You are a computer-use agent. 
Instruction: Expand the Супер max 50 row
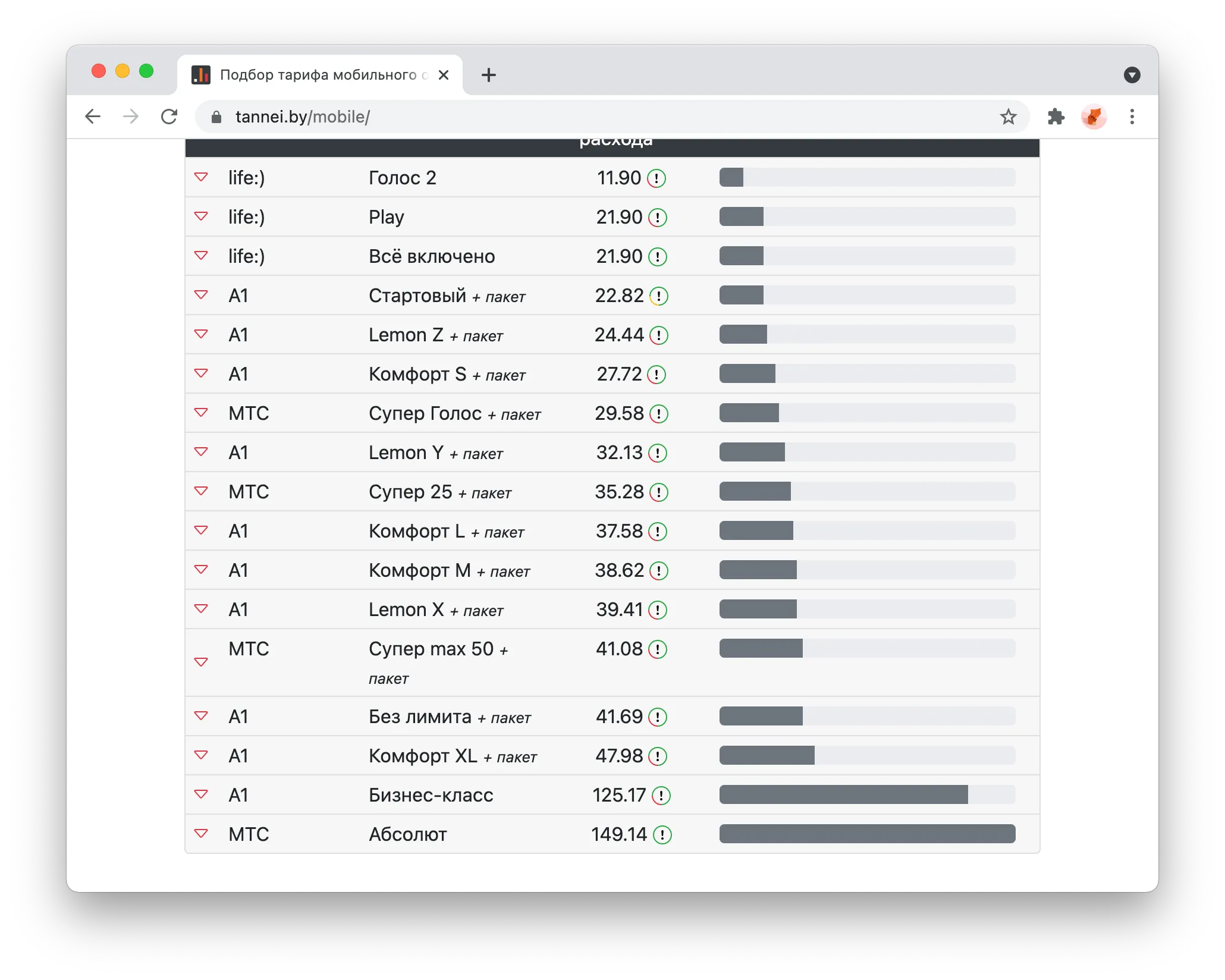point(201,662)
